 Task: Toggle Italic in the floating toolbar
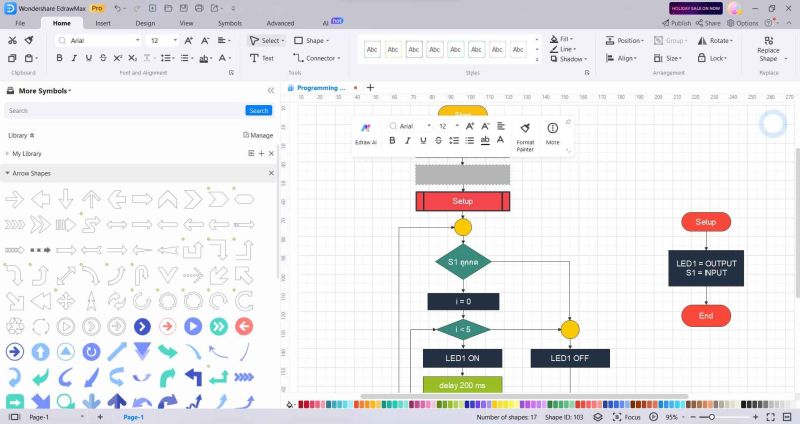point(408,140)
